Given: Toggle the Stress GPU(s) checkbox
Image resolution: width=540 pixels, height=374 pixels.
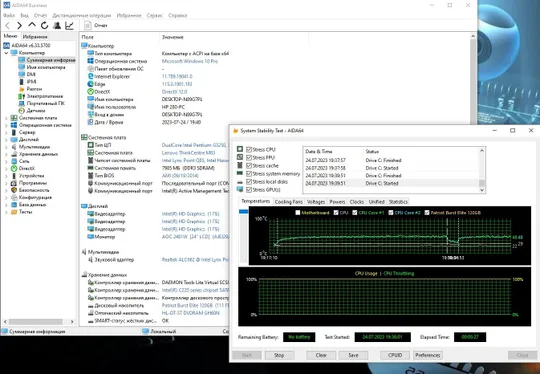Looking at the screenshot, I should [x=249, y=190].
